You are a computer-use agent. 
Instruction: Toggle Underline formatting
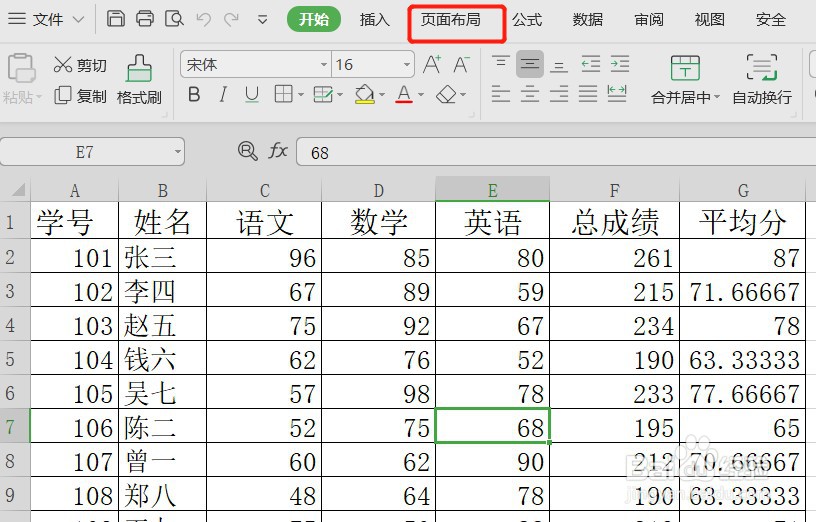252,95
